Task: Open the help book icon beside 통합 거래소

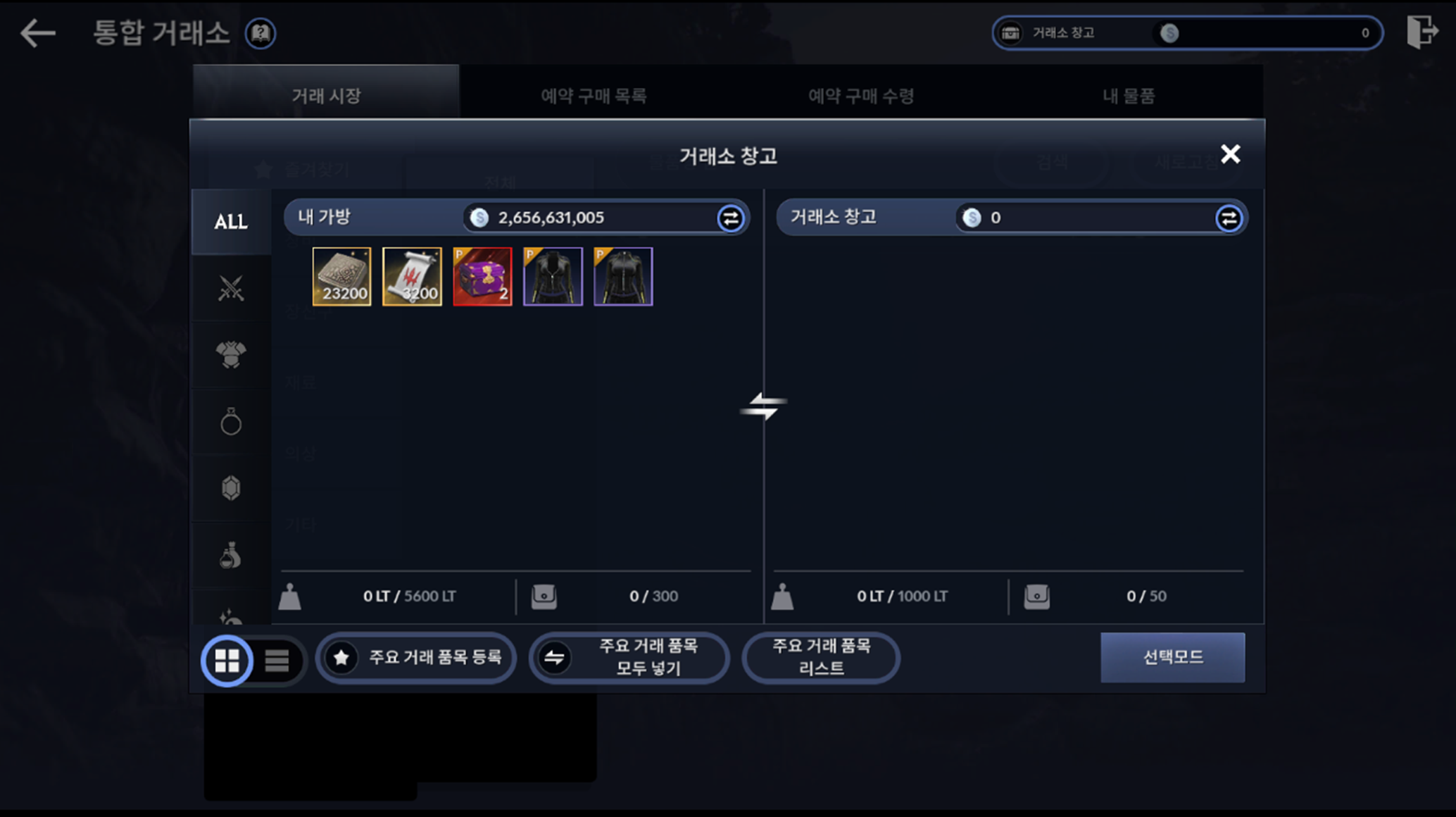Action: coord(261,33)
